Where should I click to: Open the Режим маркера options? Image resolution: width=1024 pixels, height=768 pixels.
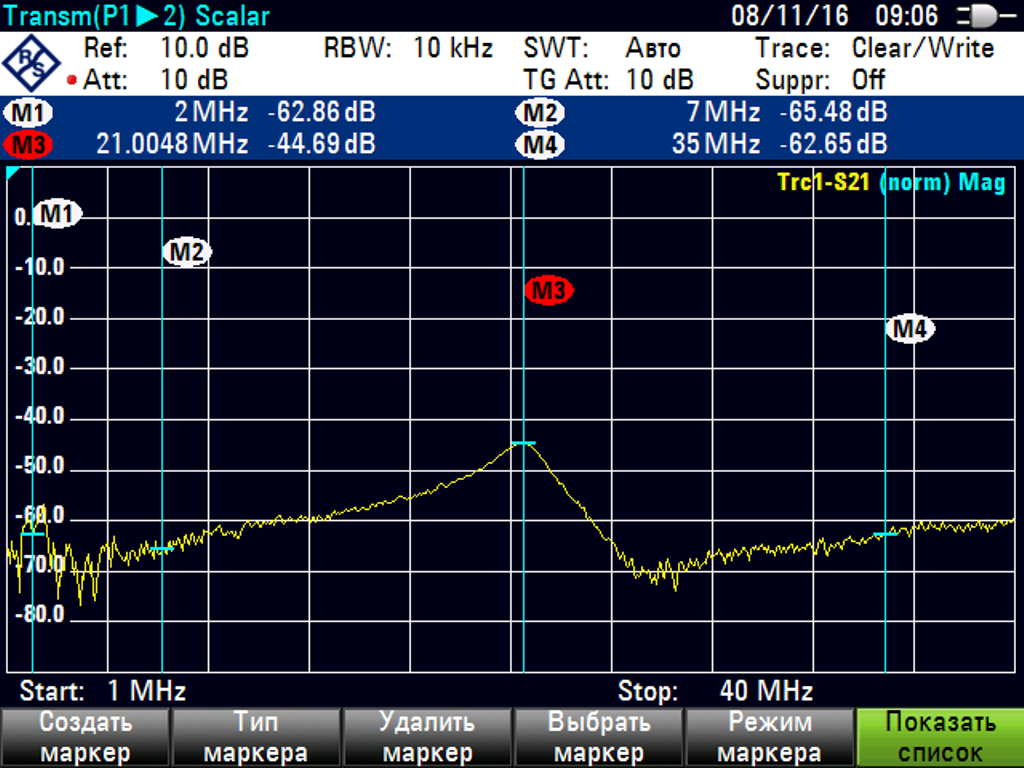click(x=769, y=738)
